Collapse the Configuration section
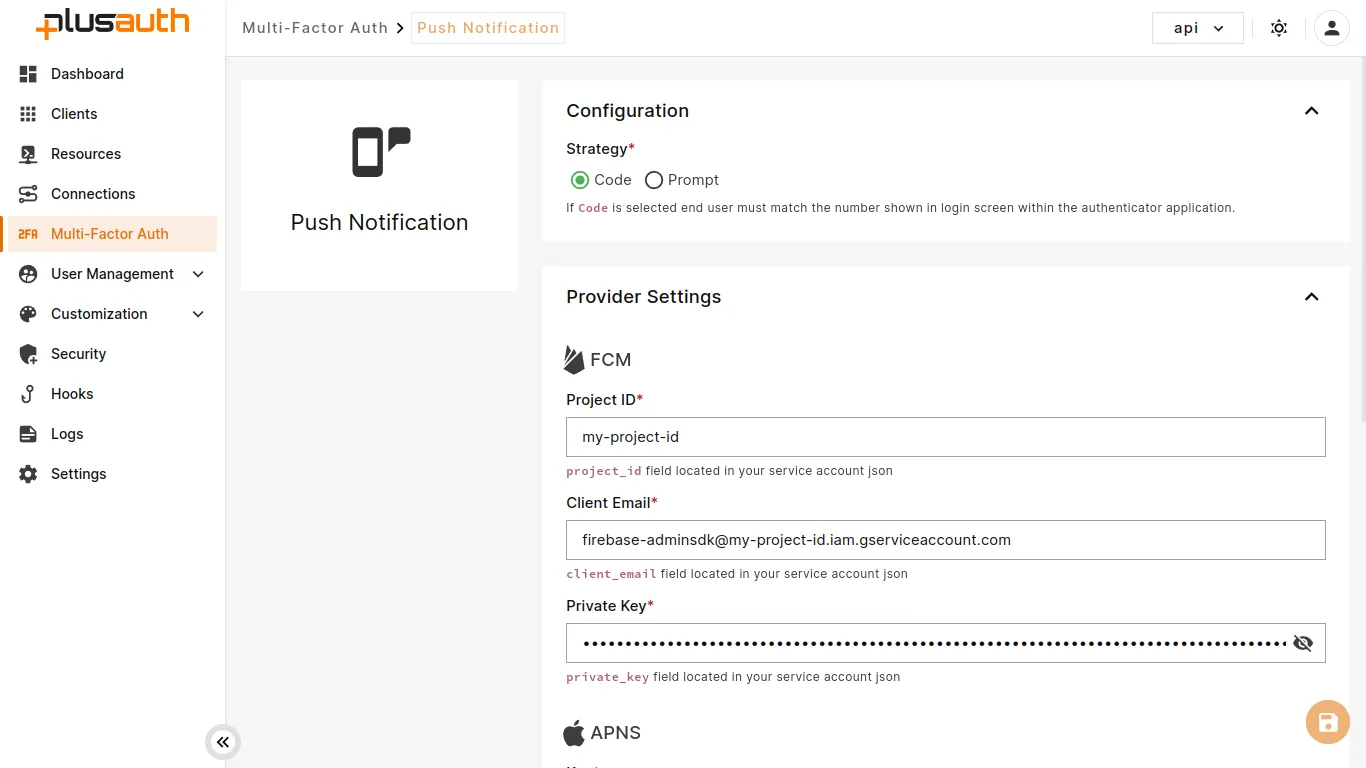Image resolution: width=1366 pixels, height=768 pixels. tap(1311, 111)
